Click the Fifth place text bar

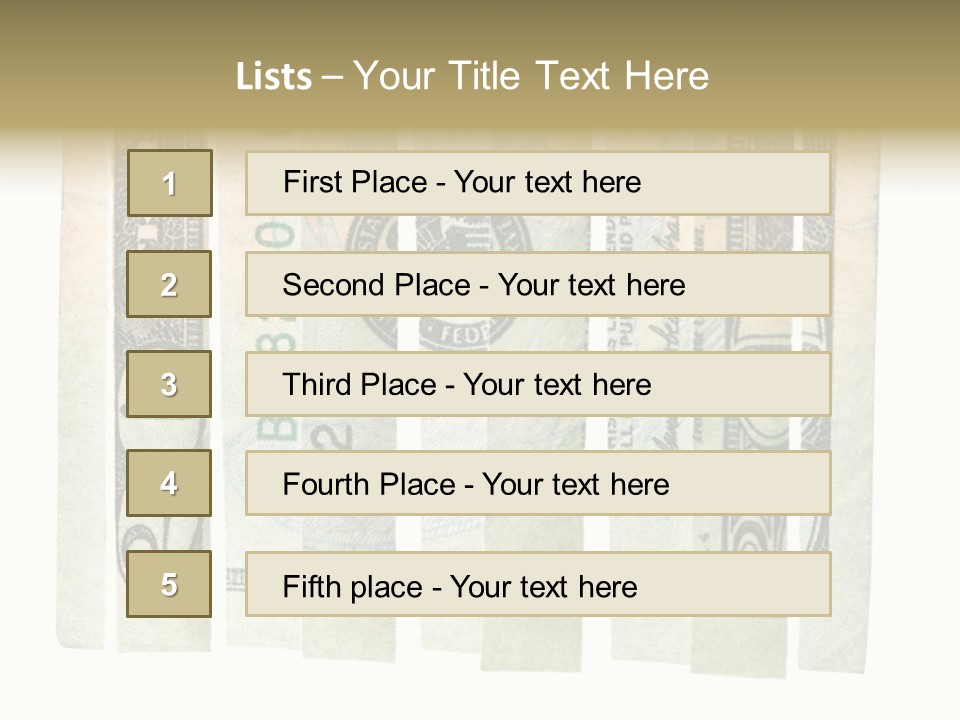click(538, 585)
